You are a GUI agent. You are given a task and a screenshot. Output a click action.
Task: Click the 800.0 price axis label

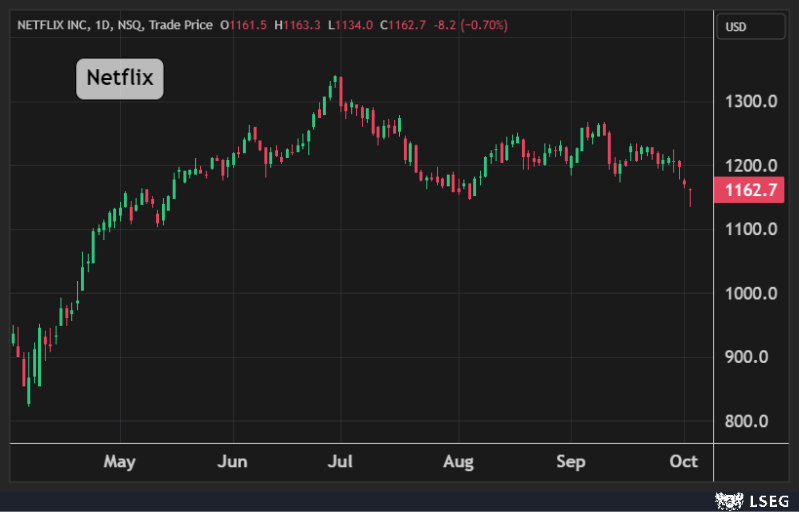[749, 421]
